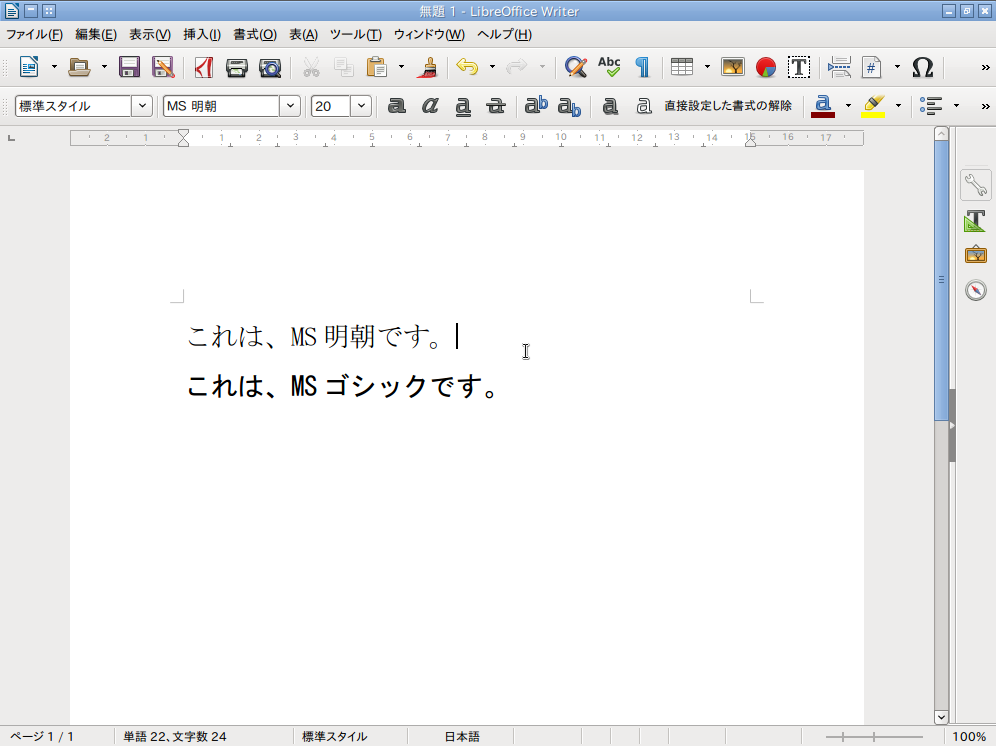Open Print Preview

(270, 67)
